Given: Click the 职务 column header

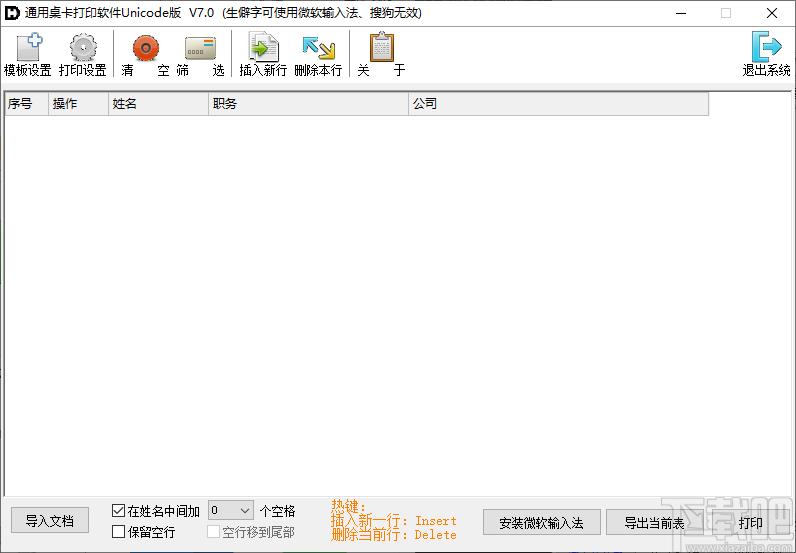Looking at the screenshot, I should pos(309,104).
